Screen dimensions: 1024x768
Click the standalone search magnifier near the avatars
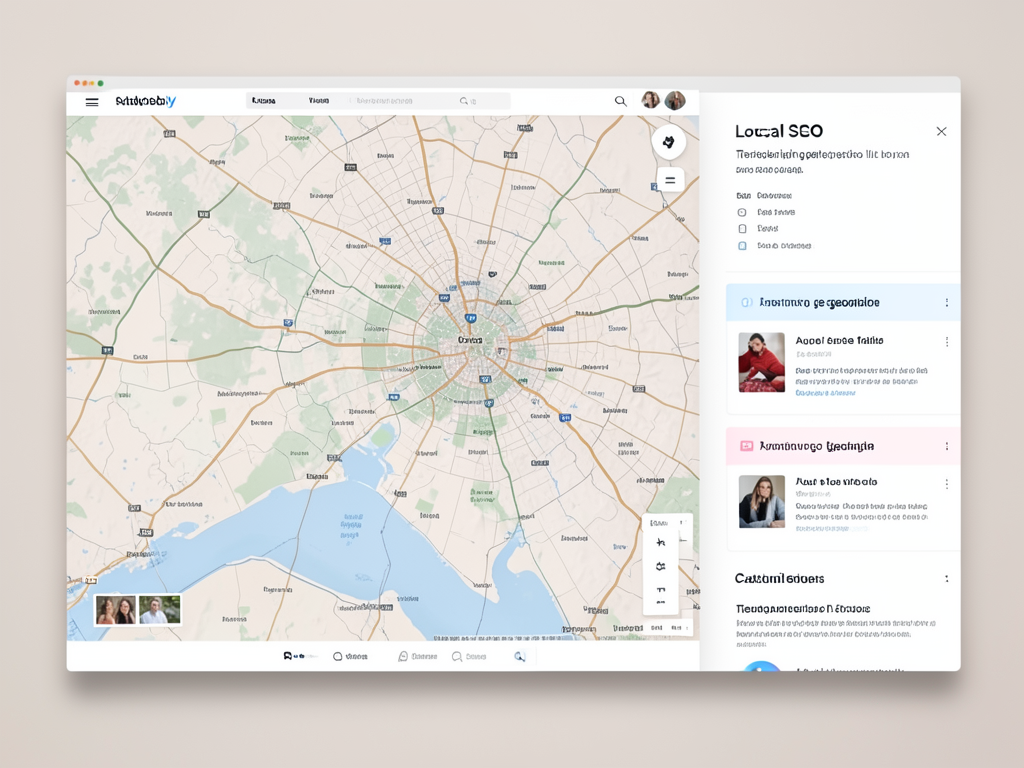pyautogui.click(x=620, y=101)
